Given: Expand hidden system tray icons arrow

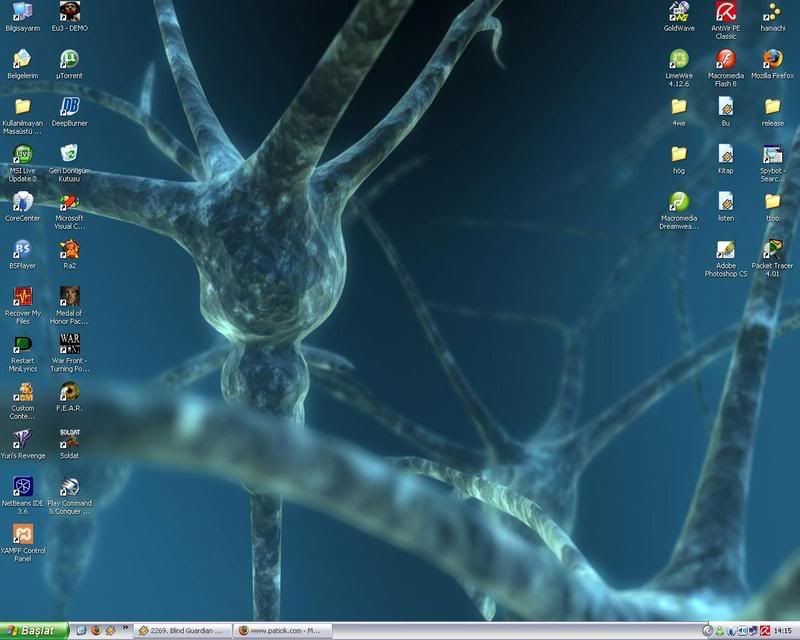Looking at the screenshot, I should 708,631.
